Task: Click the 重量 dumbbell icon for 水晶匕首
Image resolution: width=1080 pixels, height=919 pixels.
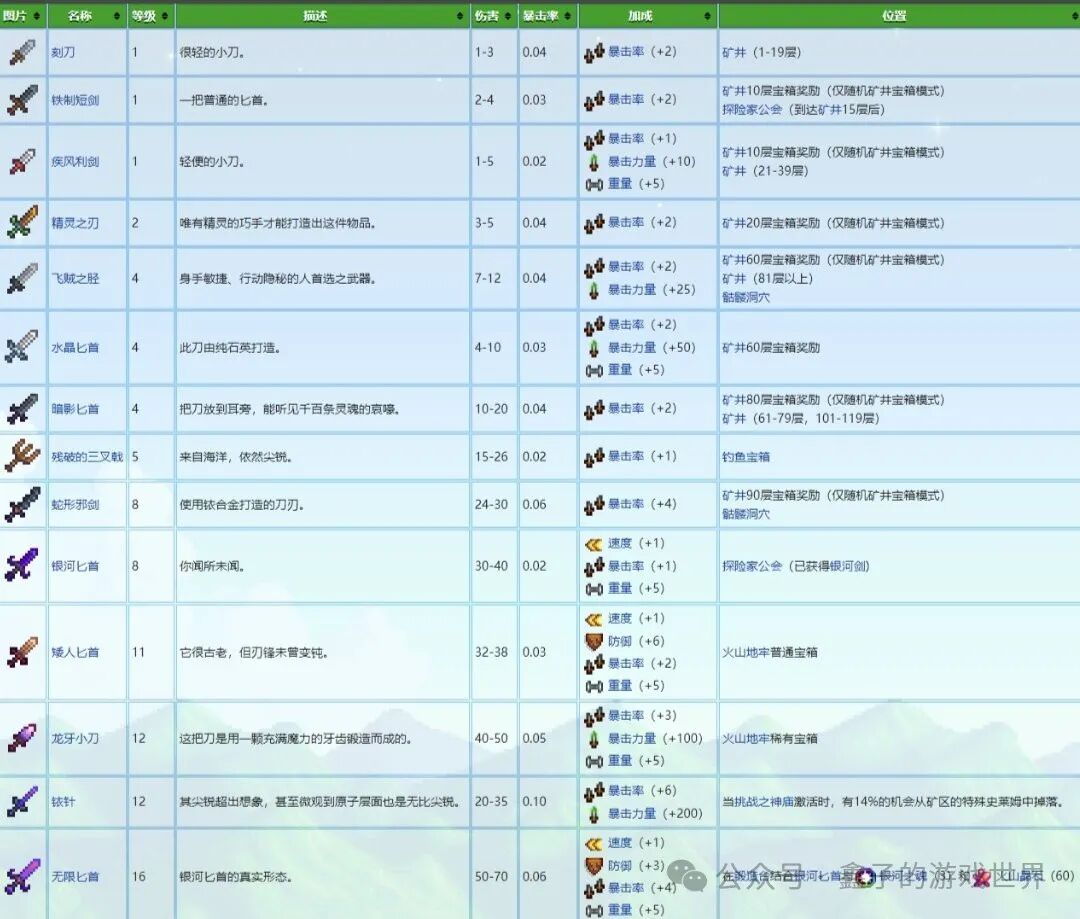Action: point(592,370)
